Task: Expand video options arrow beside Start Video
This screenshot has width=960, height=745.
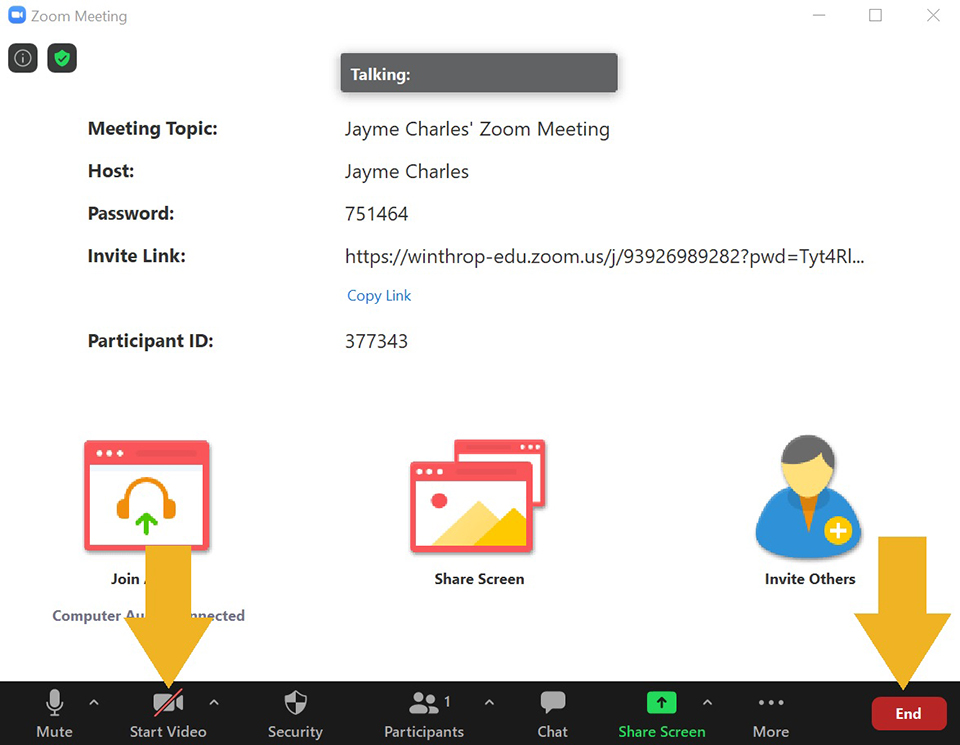Action: point(214,703)
